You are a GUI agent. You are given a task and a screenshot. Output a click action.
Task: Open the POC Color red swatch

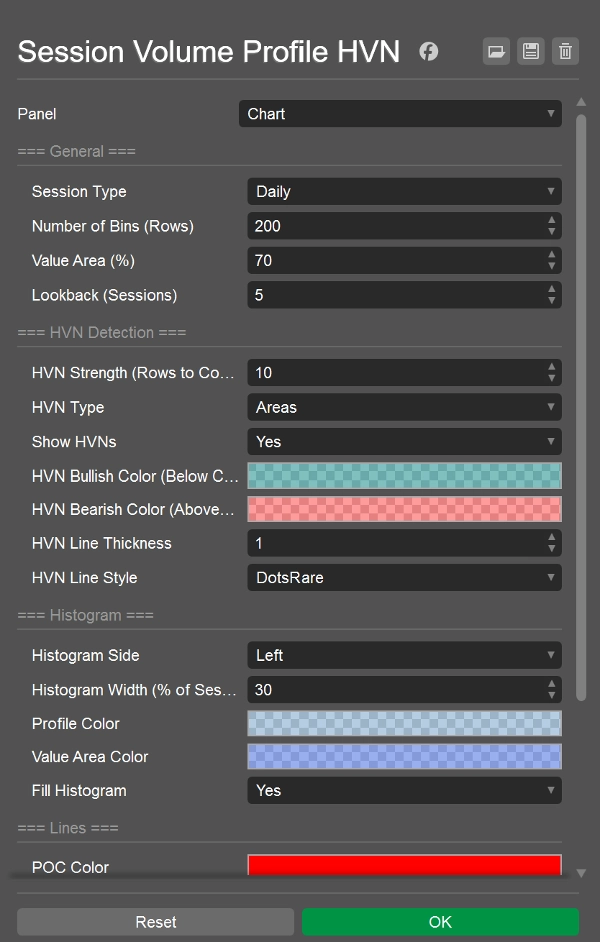[404, 865]
